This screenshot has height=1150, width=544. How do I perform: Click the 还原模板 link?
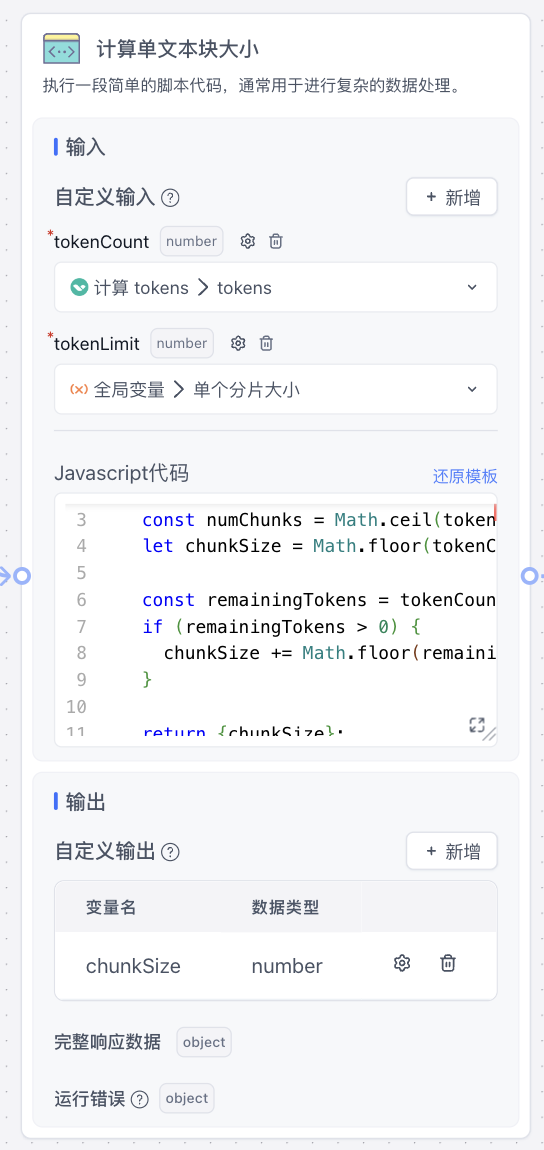point(465,476)
